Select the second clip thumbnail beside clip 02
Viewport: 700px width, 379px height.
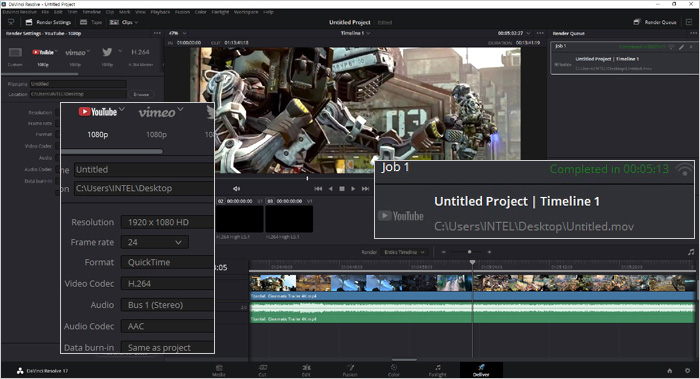coord(289,219)
